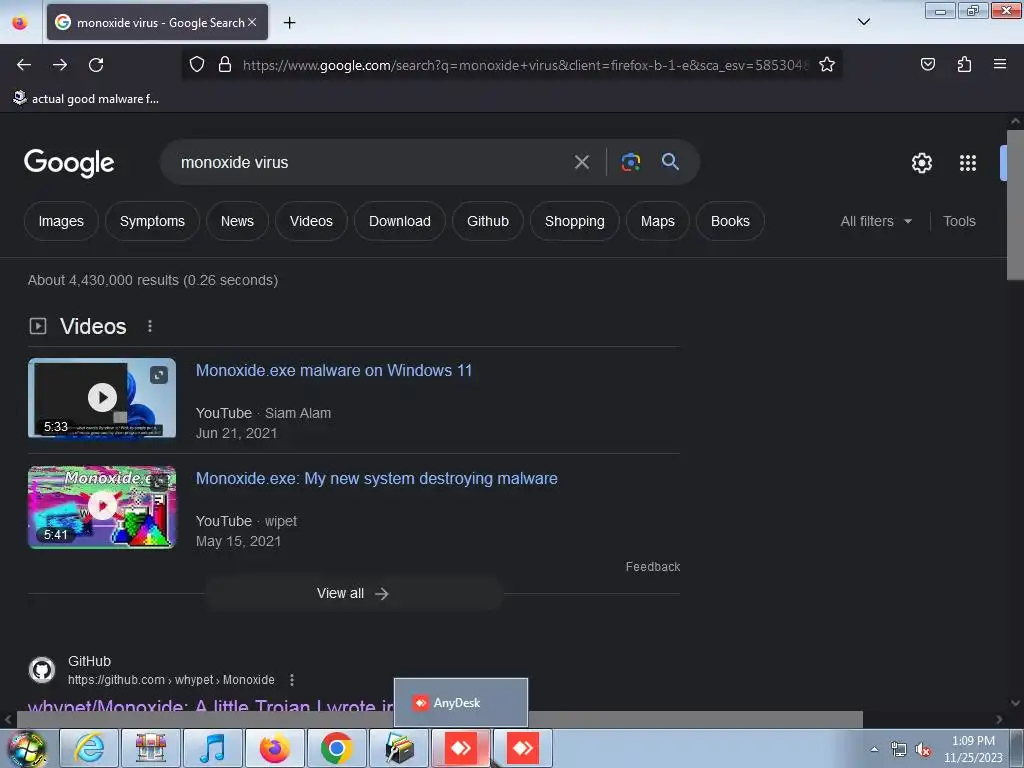Go back using the browser back arrow

(24, 65)
